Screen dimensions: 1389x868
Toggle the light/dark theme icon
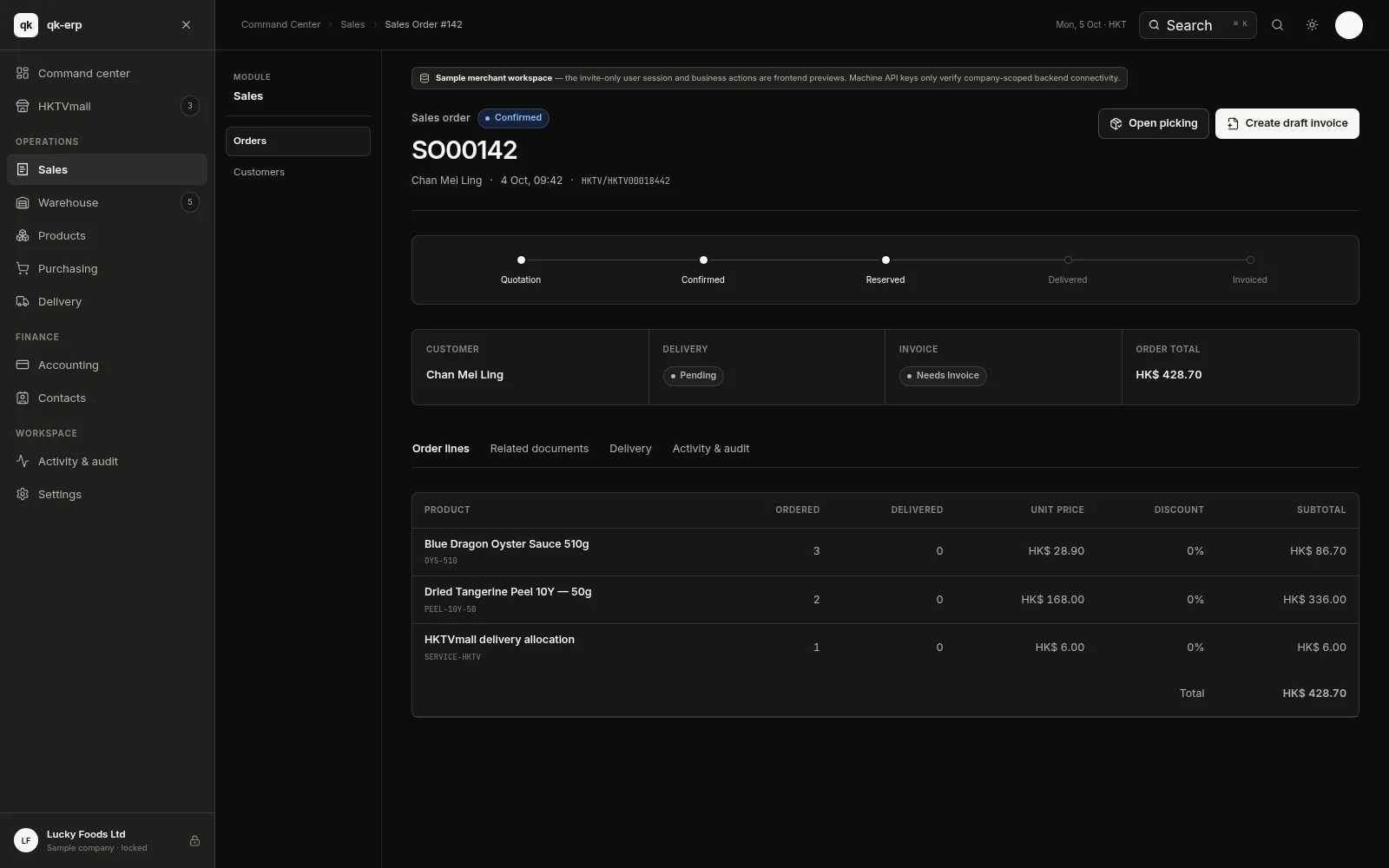tap(1312, 25)
